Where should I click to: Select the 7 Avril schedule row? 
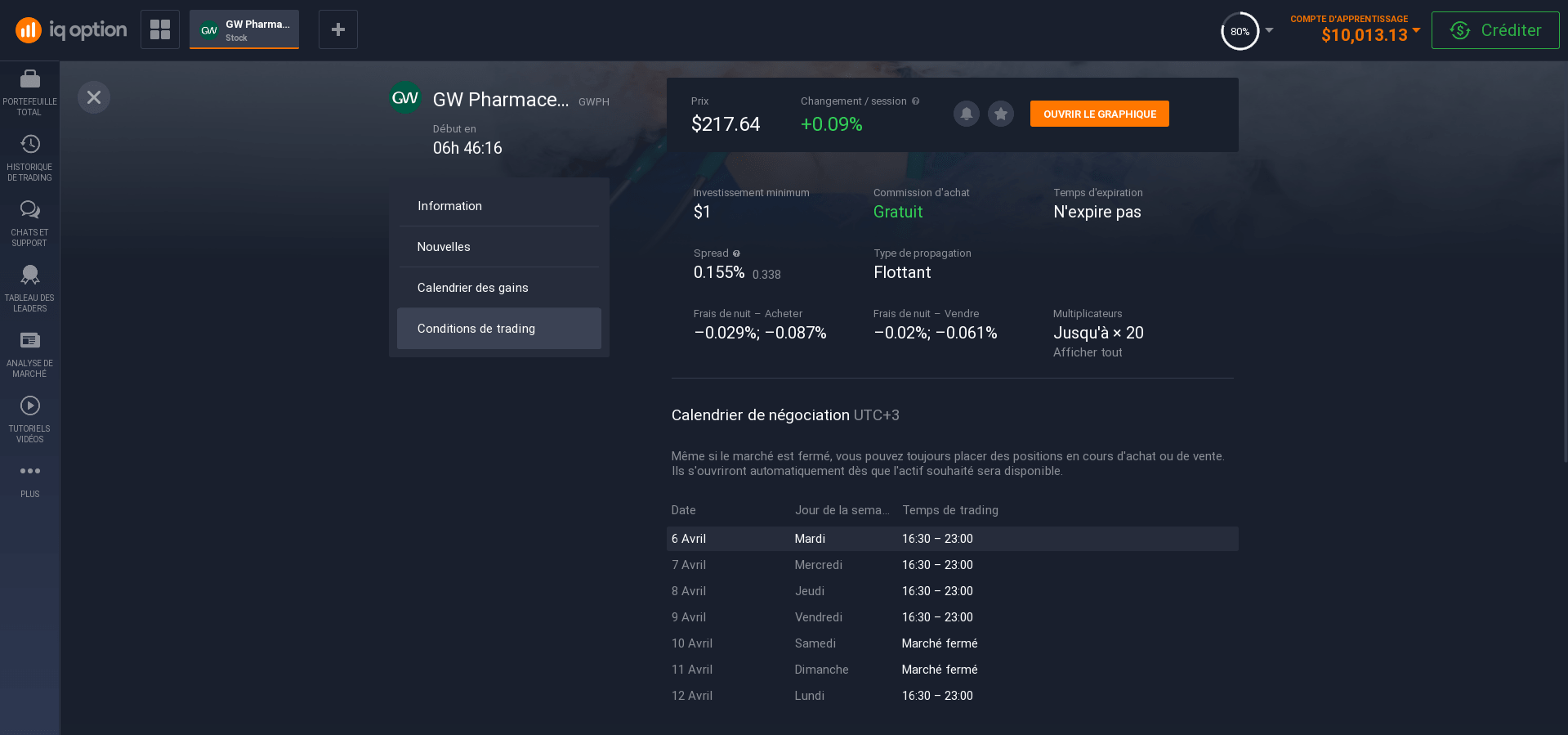click(953, 565)
